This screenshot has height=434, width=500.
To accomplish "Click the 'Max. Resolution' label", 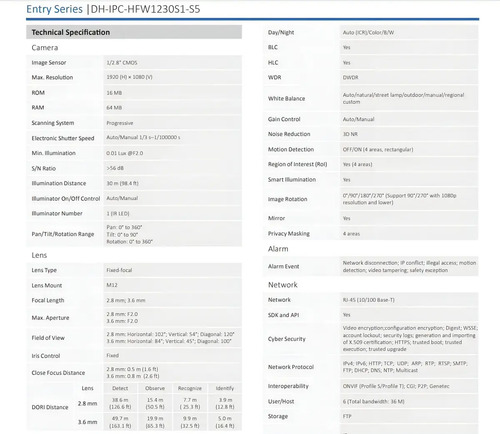I will coord(52,77).
